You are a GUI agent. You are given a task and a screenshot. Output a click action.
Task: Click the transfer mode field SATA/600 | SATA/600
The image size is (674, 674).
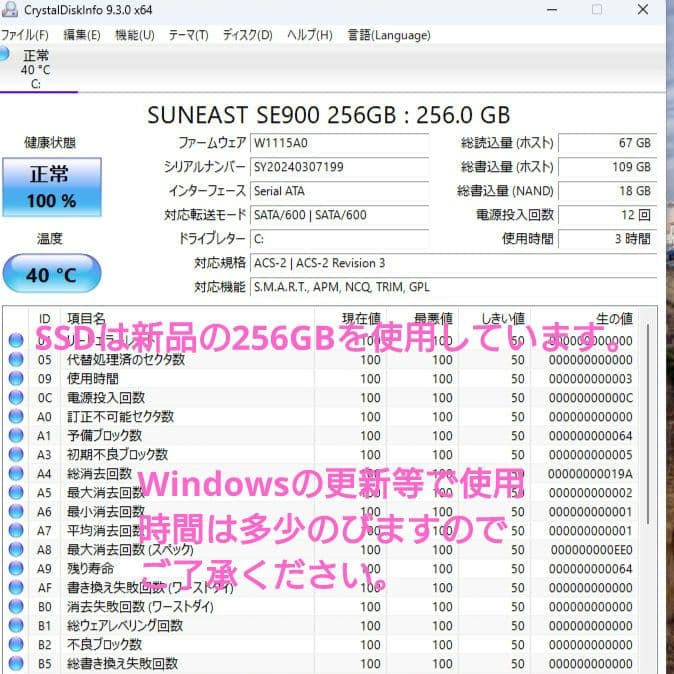pos(340,215)
